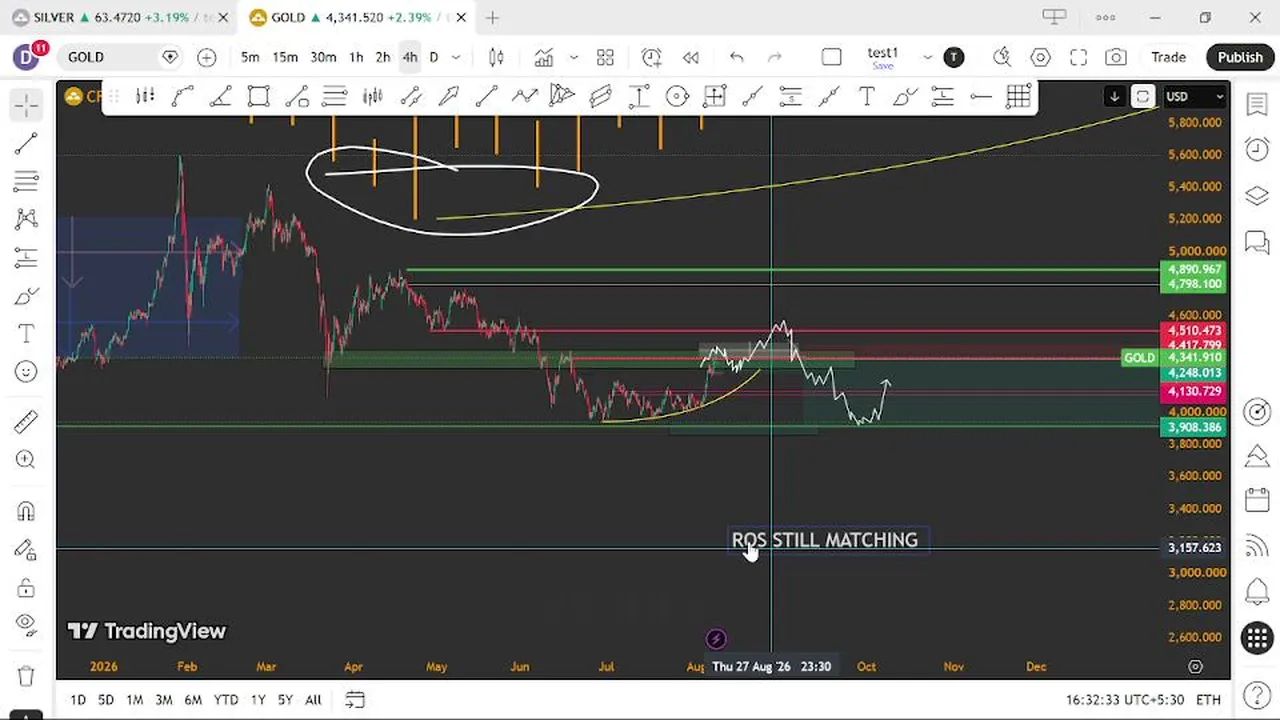Toggle magnet mode
The height and width of the screenshot is (720, 1280).
tap(26, 512)
